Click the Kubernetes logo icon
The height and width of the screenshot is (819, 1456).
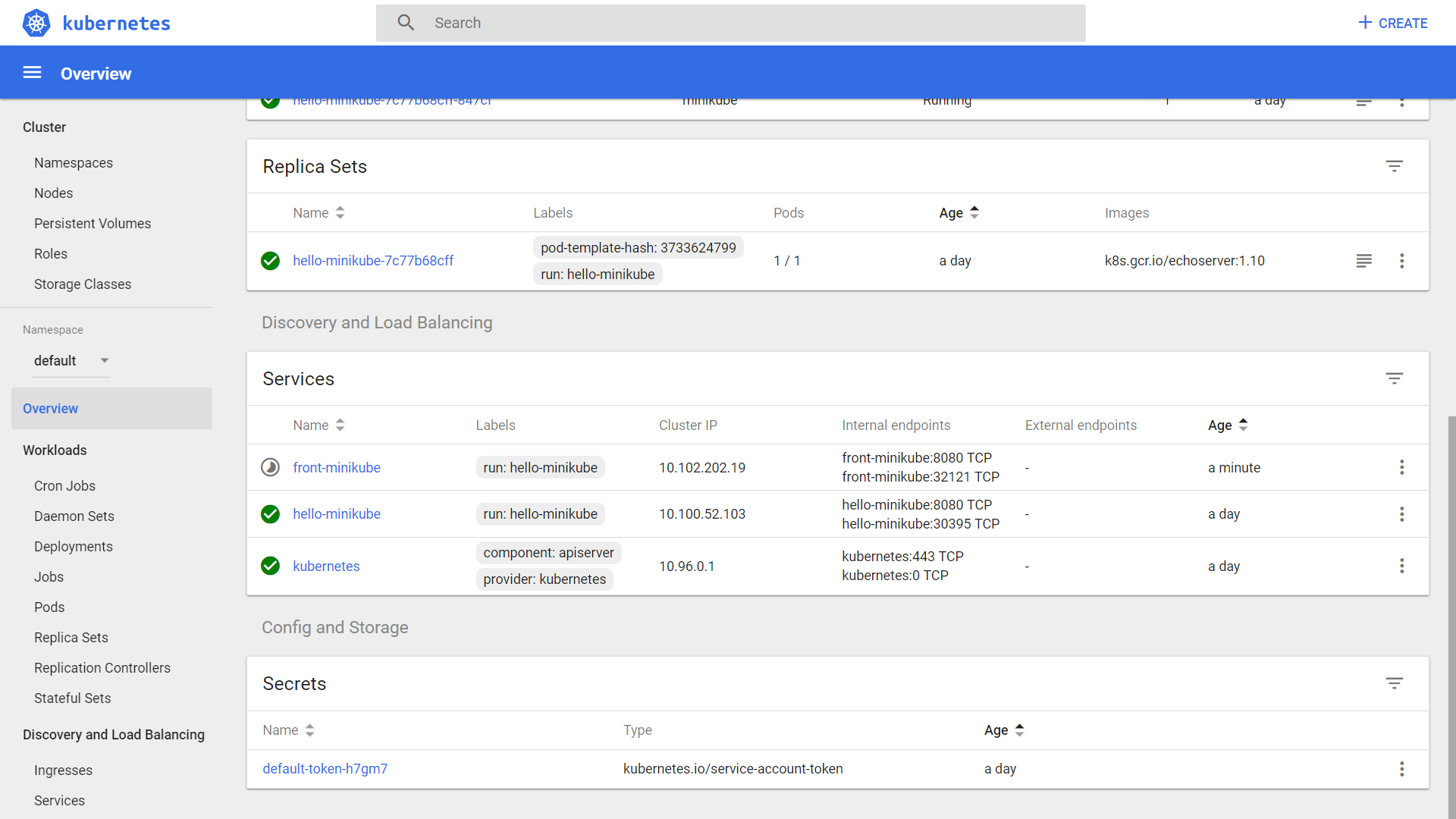(x=36, y=23)
